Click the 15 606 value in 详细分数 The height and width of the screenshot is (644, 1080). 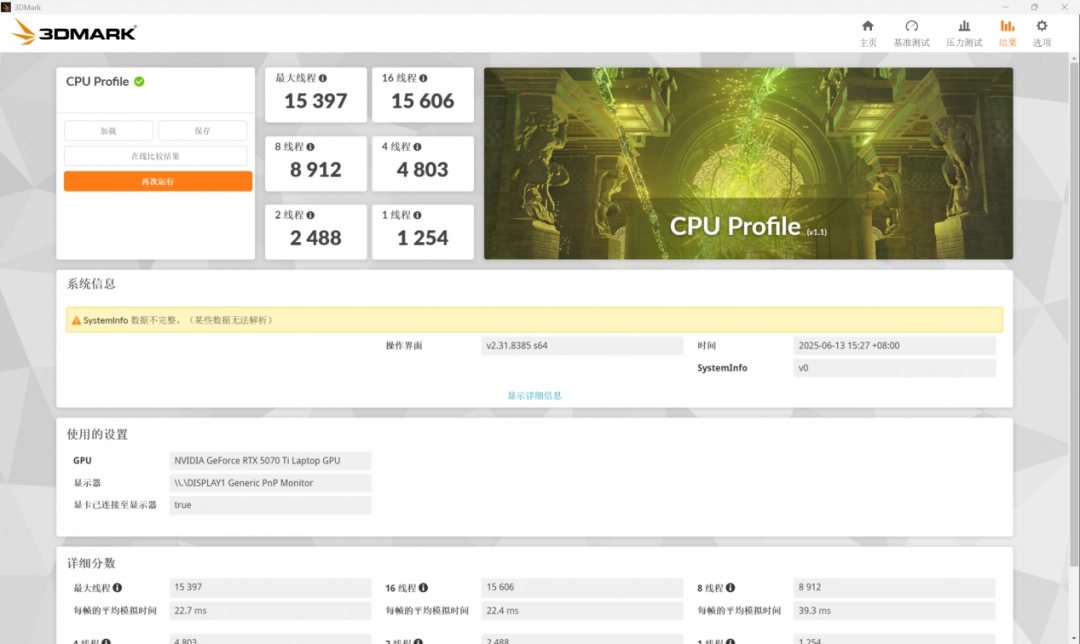tap(582, 588)
